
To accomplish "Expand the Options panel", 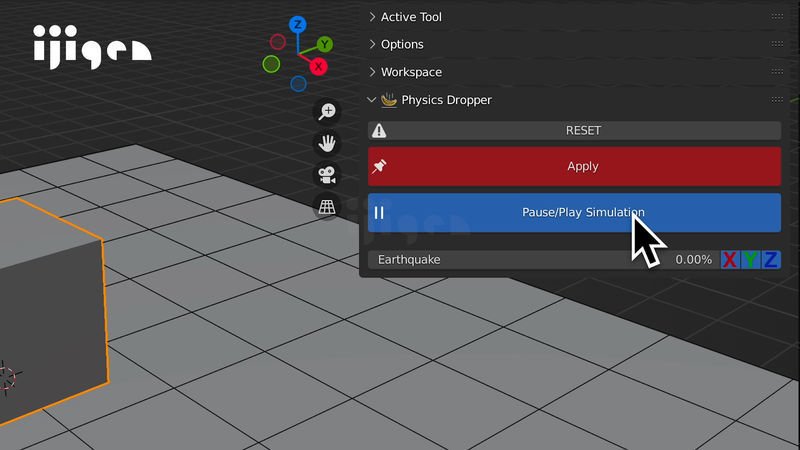I will (x=372, y=44).
